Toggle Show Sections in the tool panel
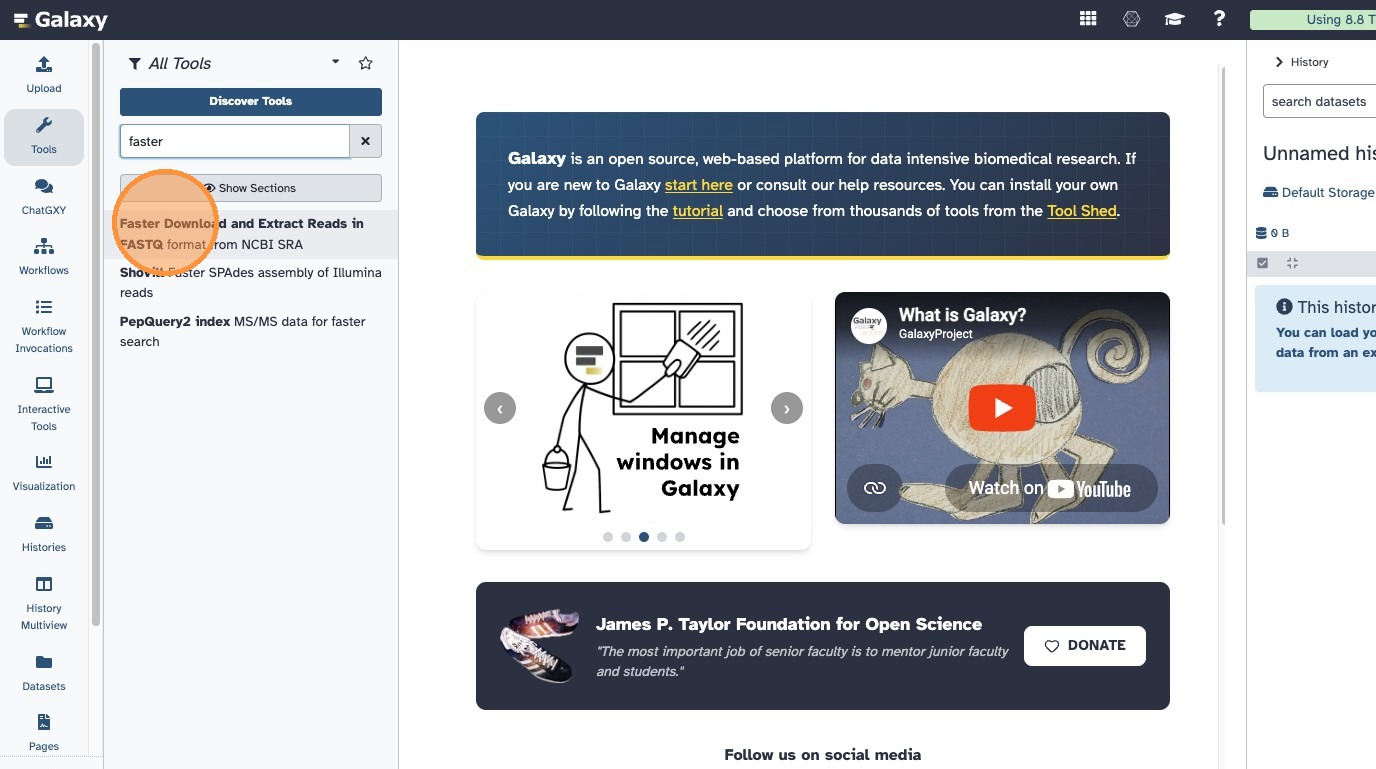Viewport: 1376px width, 769px height. (x=251, y=188)
